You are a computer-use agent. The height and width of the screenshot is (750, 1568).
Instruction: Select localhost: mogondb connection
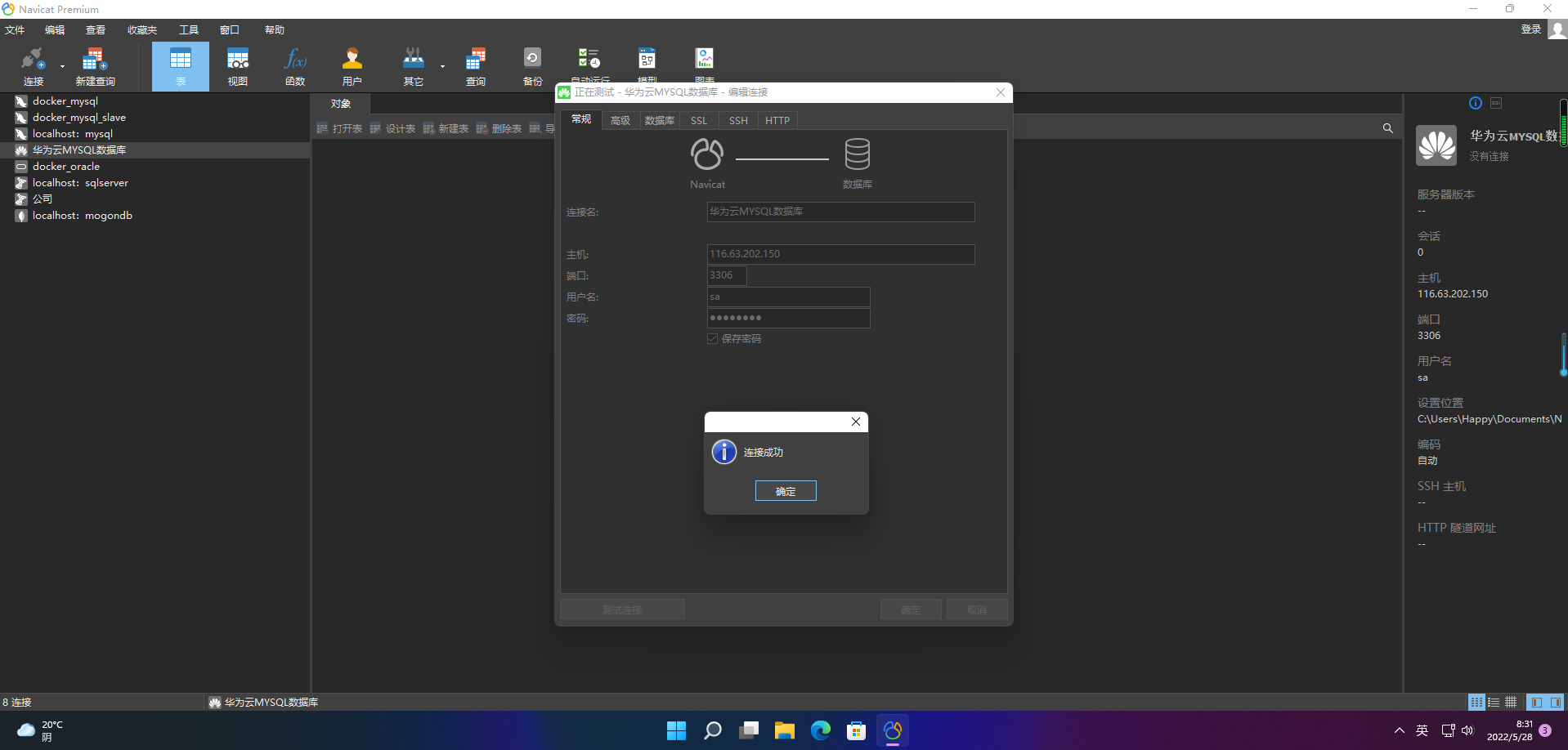(x=83, y=216)
